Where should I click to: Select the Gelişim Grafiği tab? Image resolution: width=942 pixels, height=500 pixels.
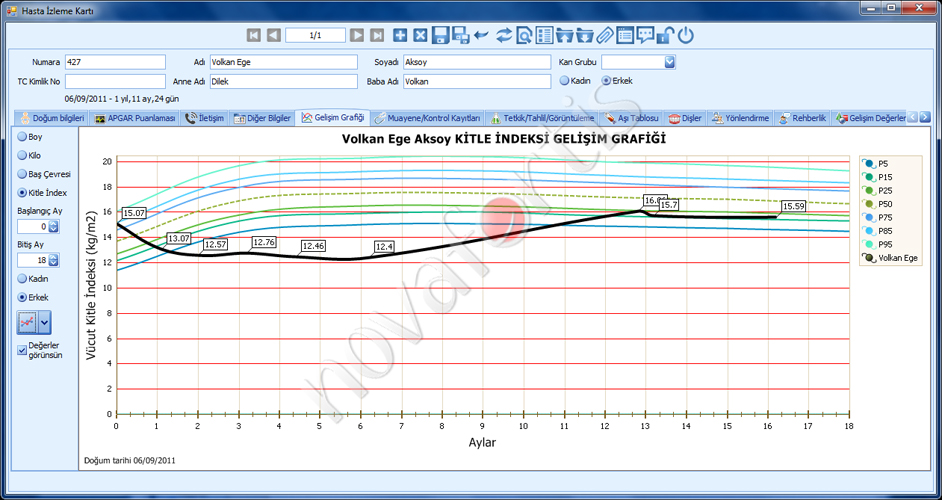(333, 118)
